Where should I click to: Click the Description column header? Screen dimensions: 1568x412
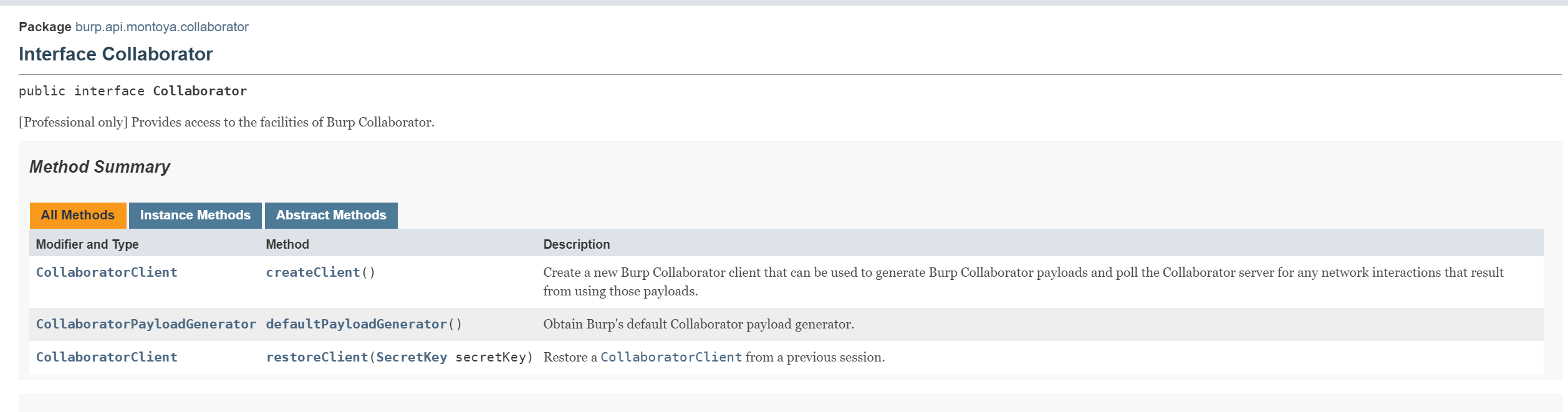pos(576,244)
